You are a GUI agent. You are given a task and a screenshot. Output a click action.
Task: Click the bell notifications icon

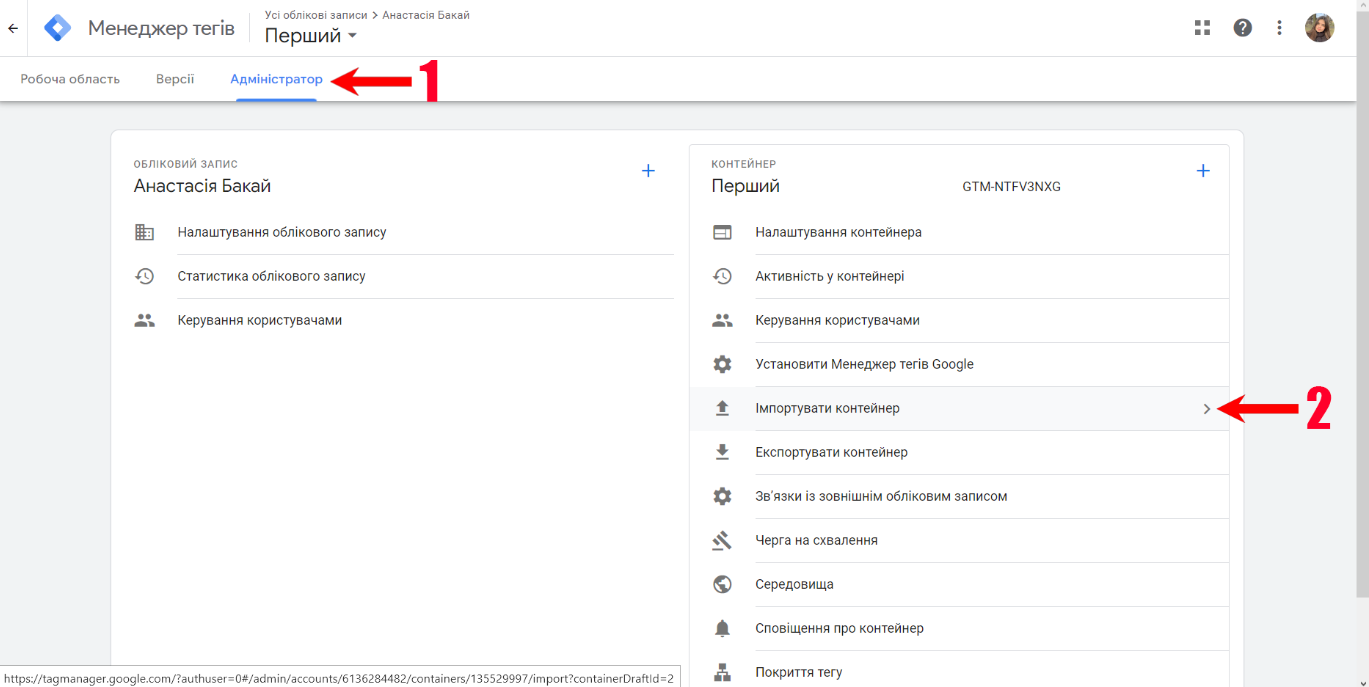pyautogui.click(x=722, y=628)
